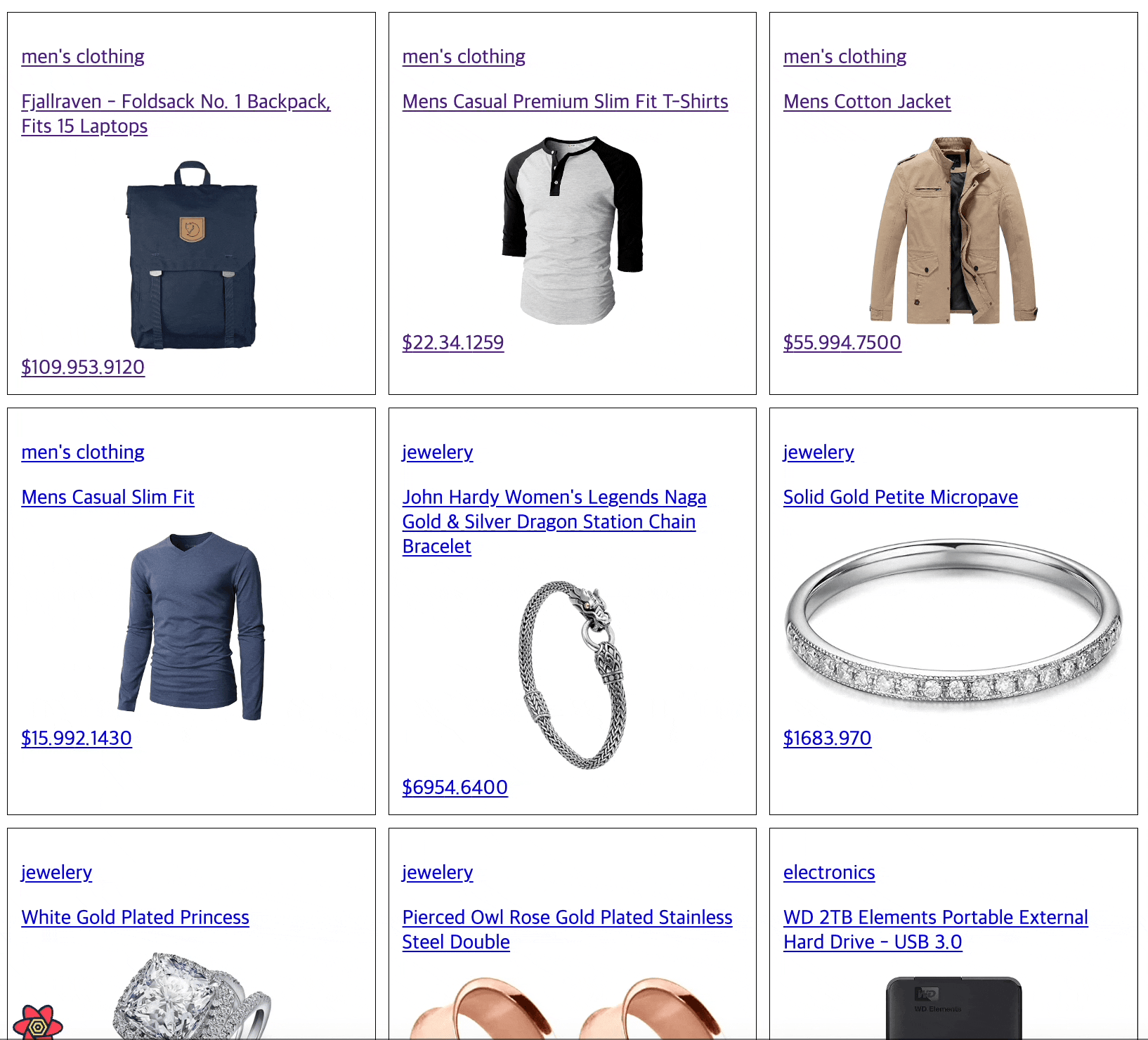Image resolution: width=1148 pixels, height=1040 pixels.
Task: Select Solid Gold Petite Micropave link
Action: (x=901, y=498)
